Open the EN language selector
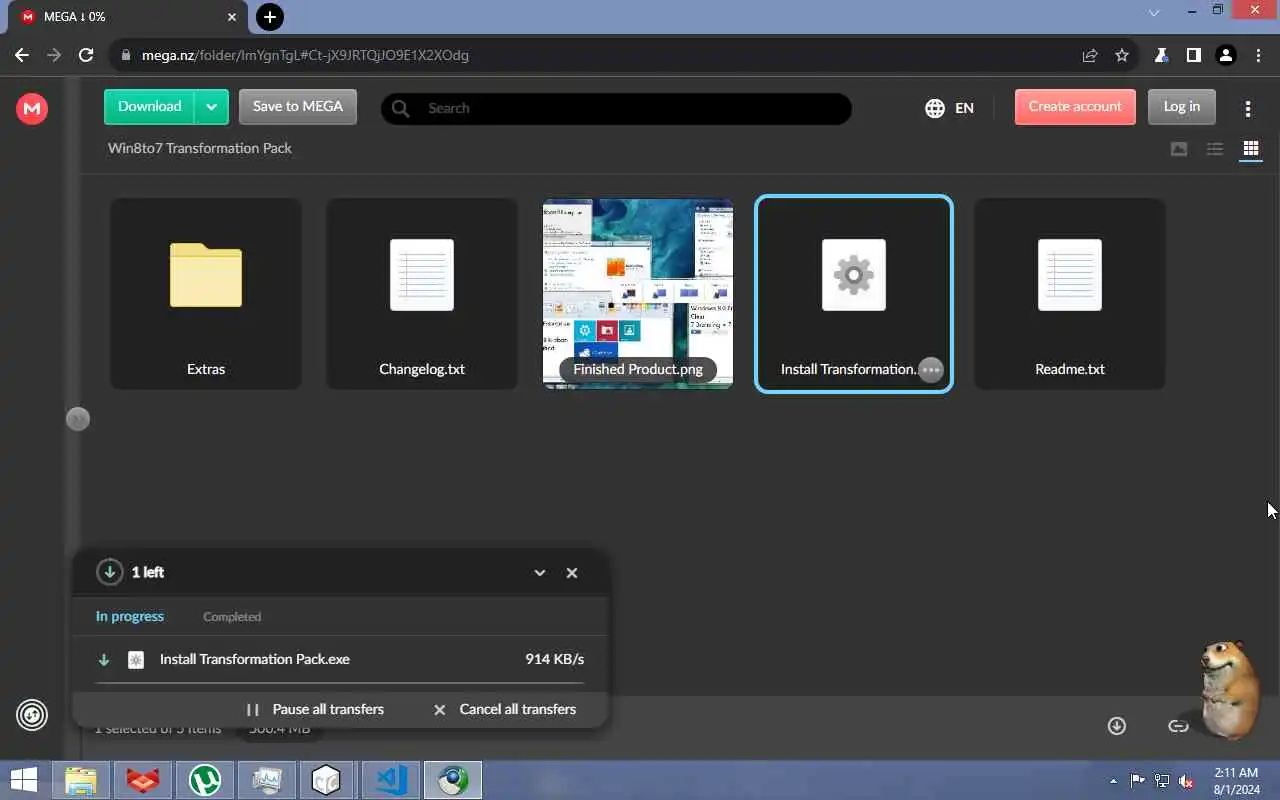Image resolution: width=1280 pixels, height=800 pixels. (950, 108)
